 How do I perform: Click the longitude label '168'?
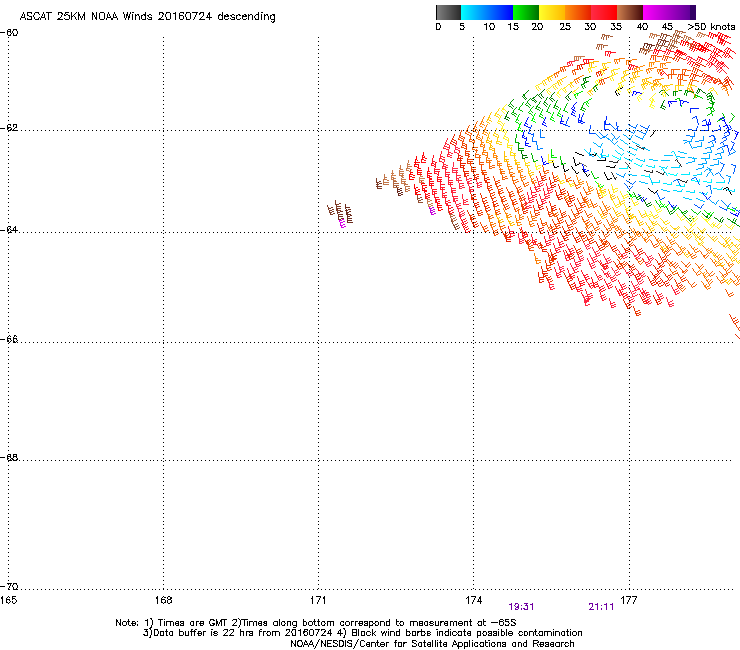click(163, 600)
